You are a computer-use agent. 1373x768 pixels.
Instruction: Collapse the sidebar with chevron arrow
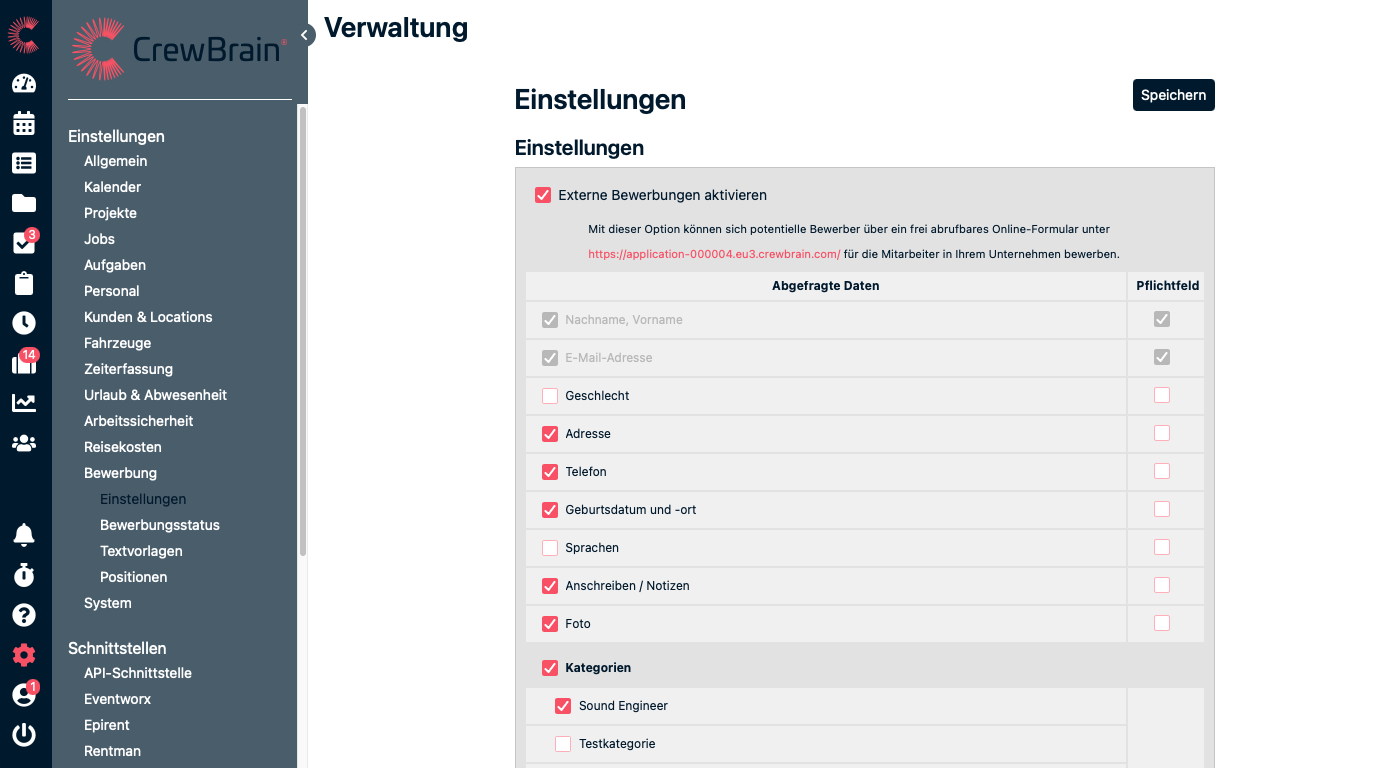pos(304,35)
